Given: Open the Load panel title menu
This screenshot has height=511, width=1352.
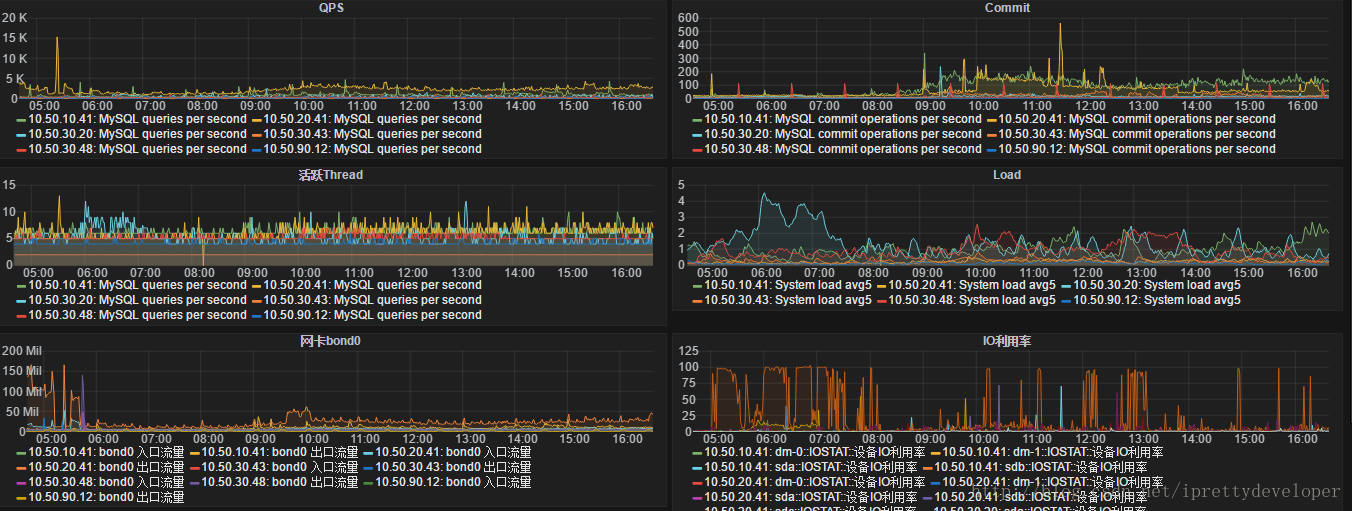Looking at the screenshot, I should tap(1007, 174).
